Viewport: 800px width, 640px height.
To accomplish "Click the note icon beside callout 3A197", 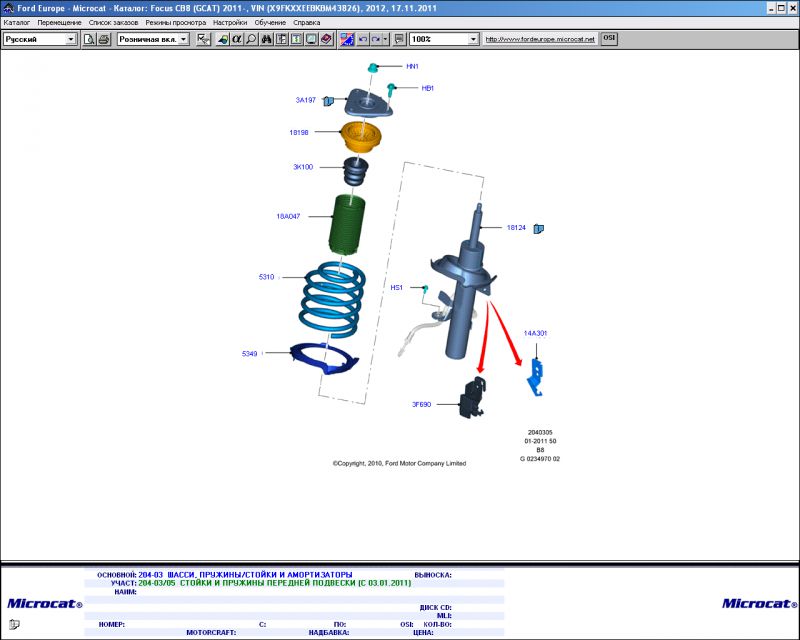I will (328, 101).
